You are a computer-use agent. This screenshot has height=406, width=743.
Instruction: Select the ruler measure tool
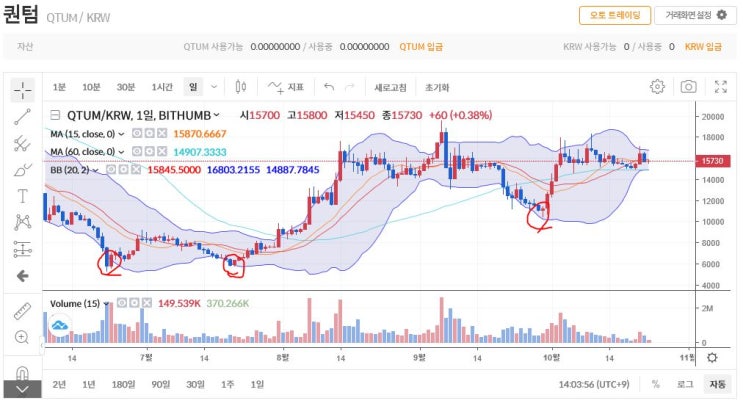pos(22,311)
